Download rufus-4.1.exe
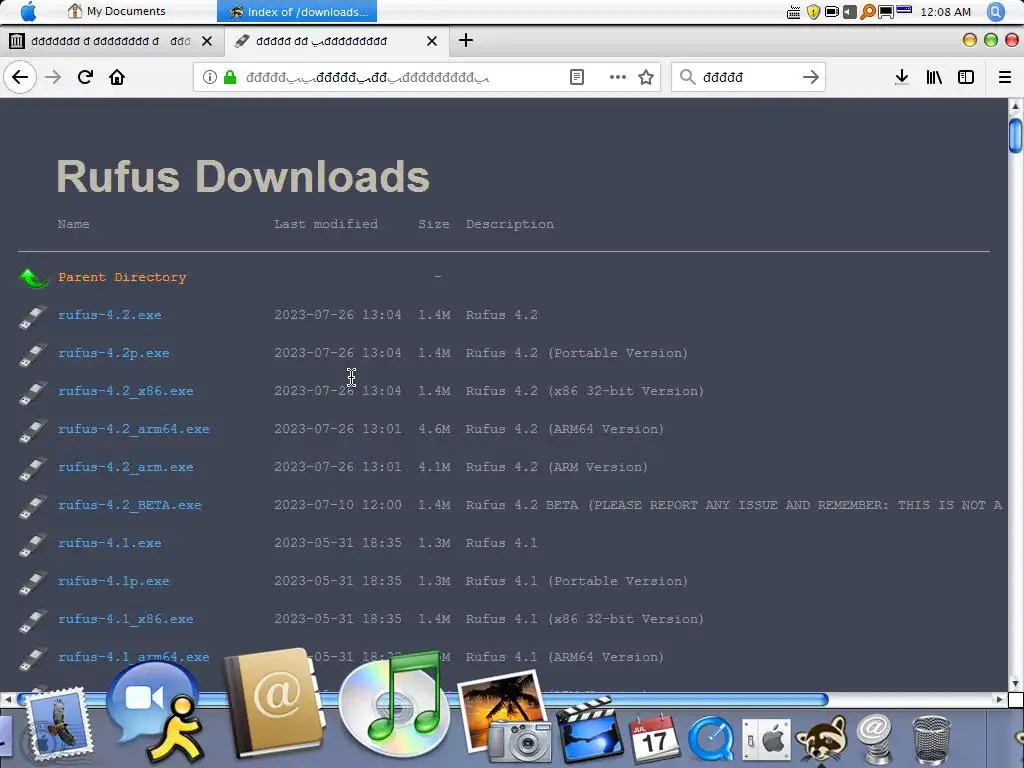The height and width of the screenshot is (768, 1024). pyautogui.click(x=110, y=543)
